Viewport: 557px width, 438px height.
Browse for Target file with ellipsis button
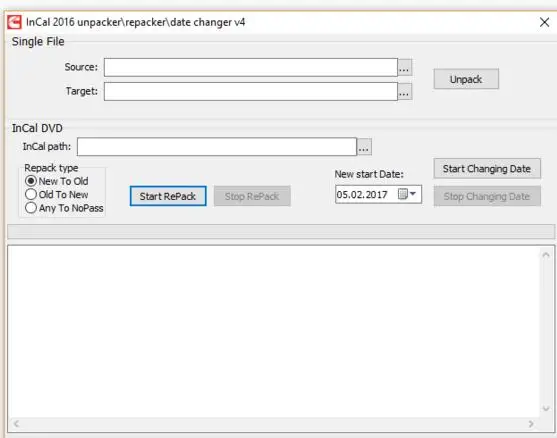coord(405,92)
